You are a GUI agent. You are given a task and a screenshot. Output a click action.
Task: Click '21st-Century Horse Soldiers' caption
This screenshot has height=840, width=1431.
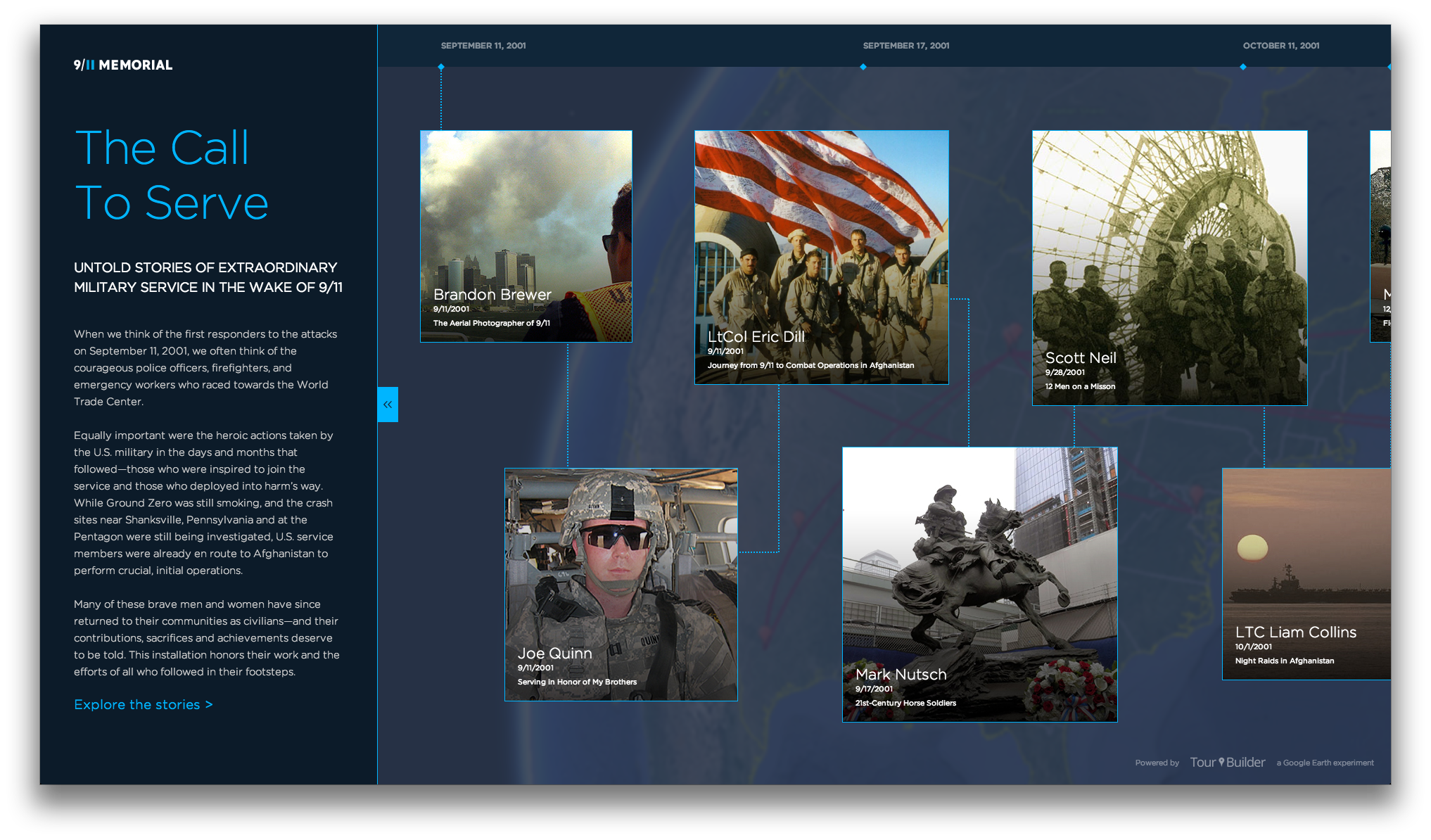(x=906, y=703)
